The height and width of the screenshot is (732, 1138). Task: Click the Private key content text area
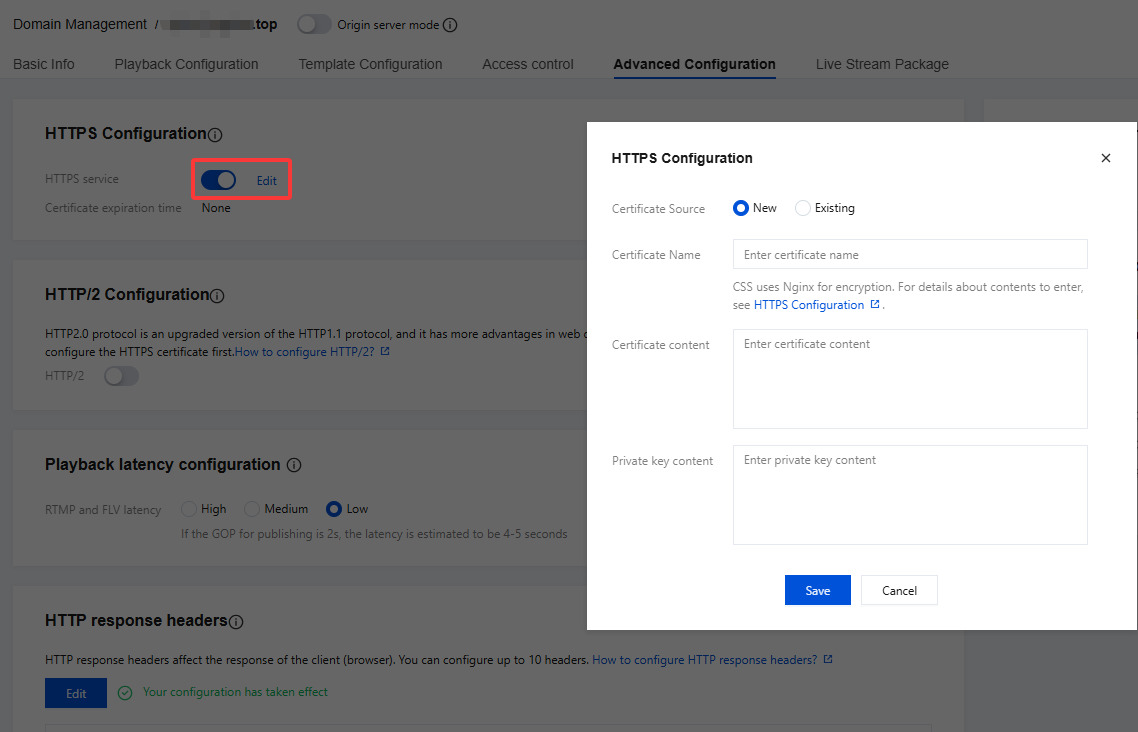[909, 495]
